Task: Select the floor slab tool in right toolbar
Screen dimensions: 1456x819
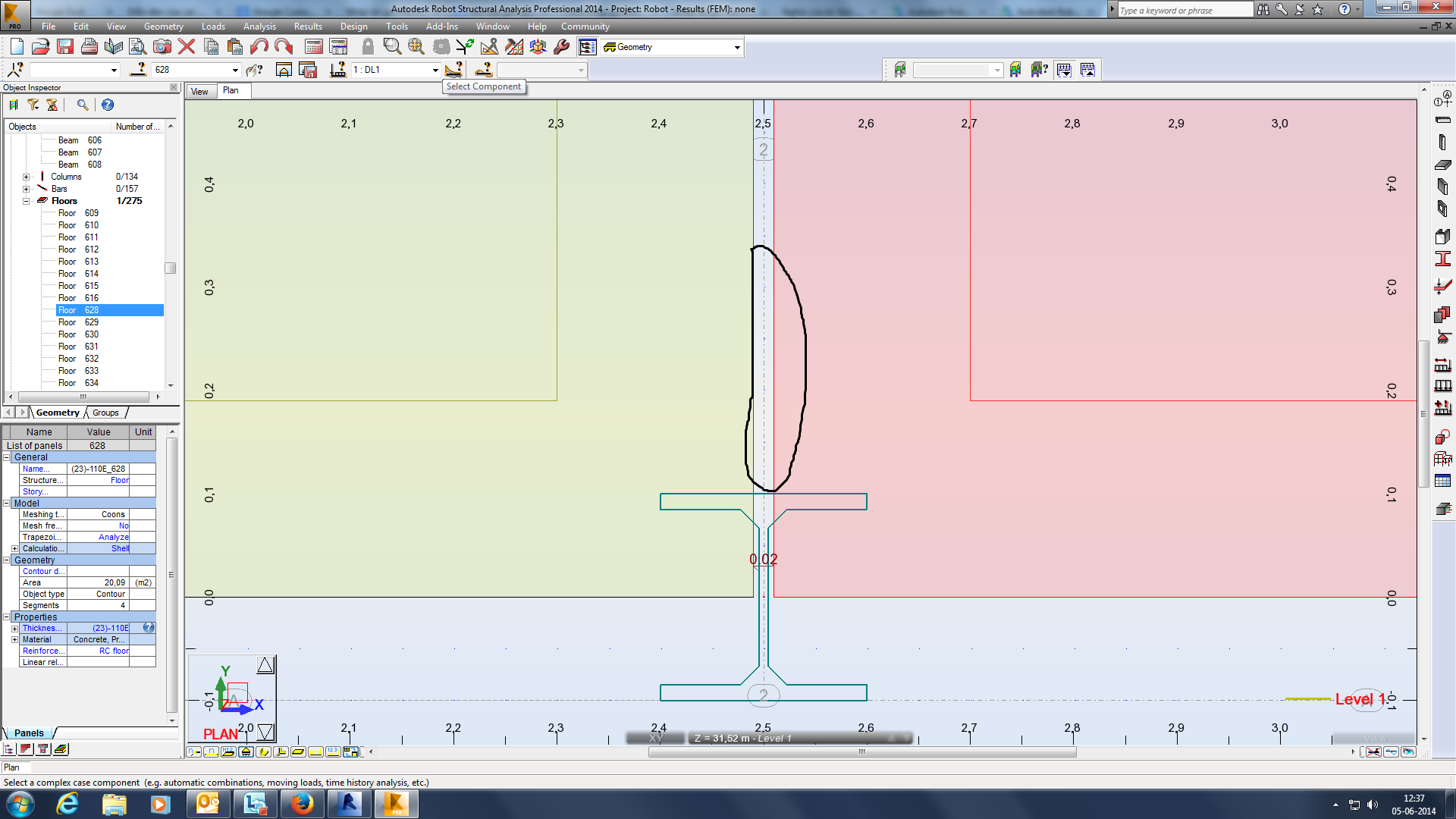Action: (1443, 165)
